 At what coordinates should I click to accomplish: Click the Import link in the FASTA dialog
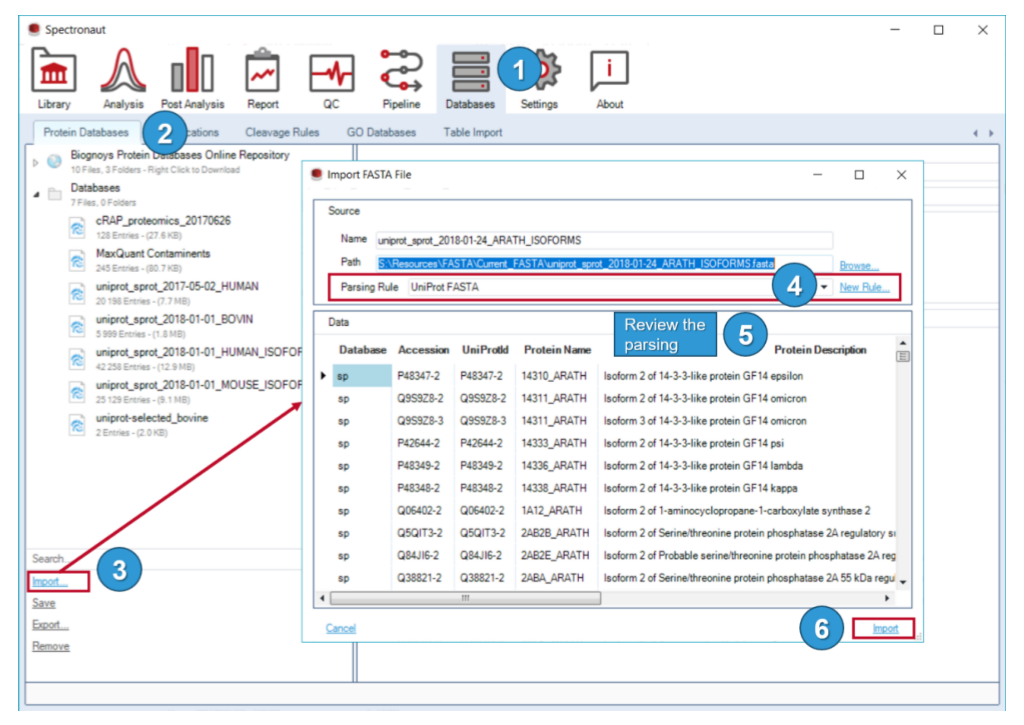(885, 628)
